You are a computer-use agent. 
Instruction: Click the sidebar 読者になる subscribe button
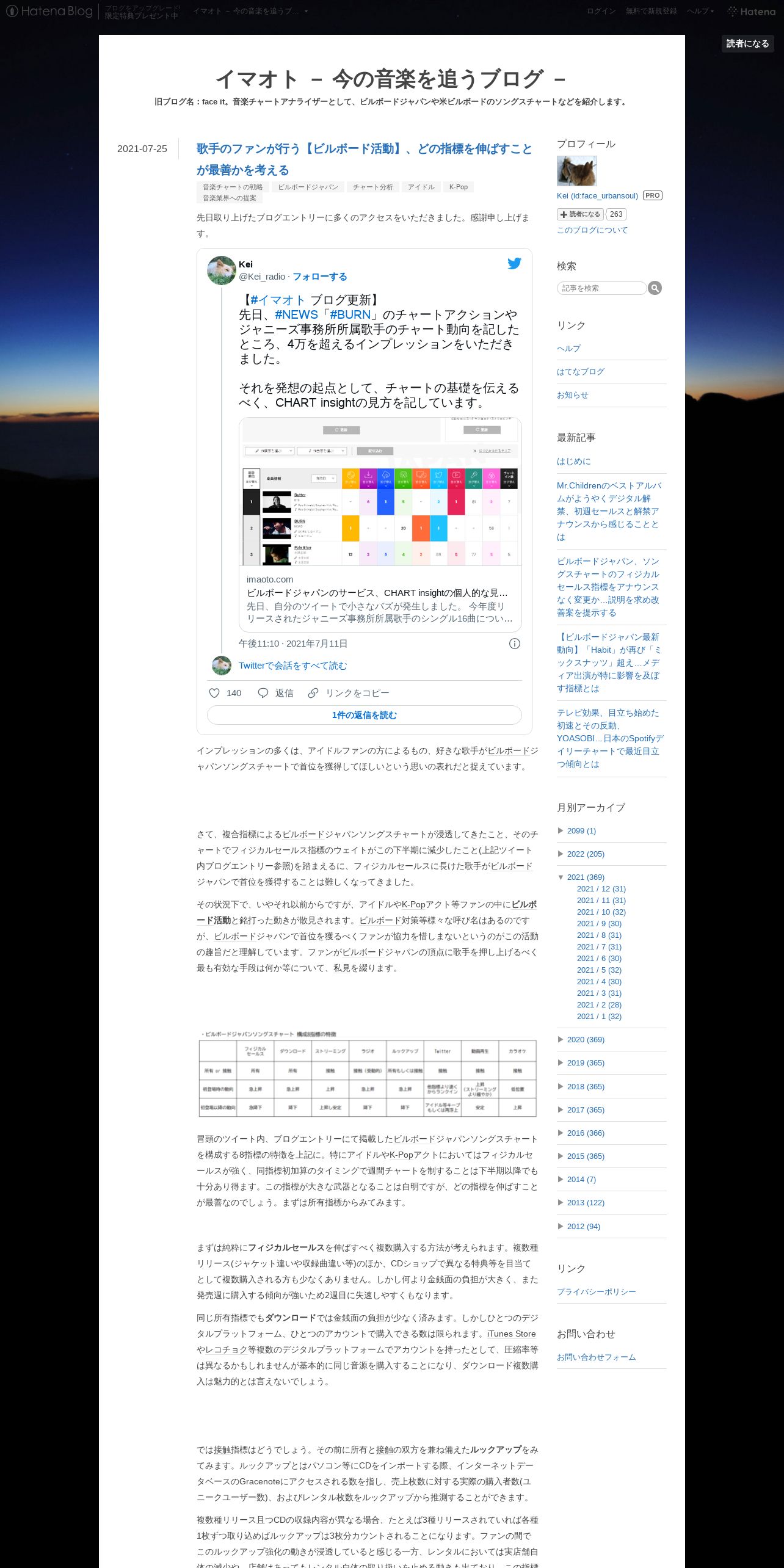pyautogui.click(x=580, y=214)
